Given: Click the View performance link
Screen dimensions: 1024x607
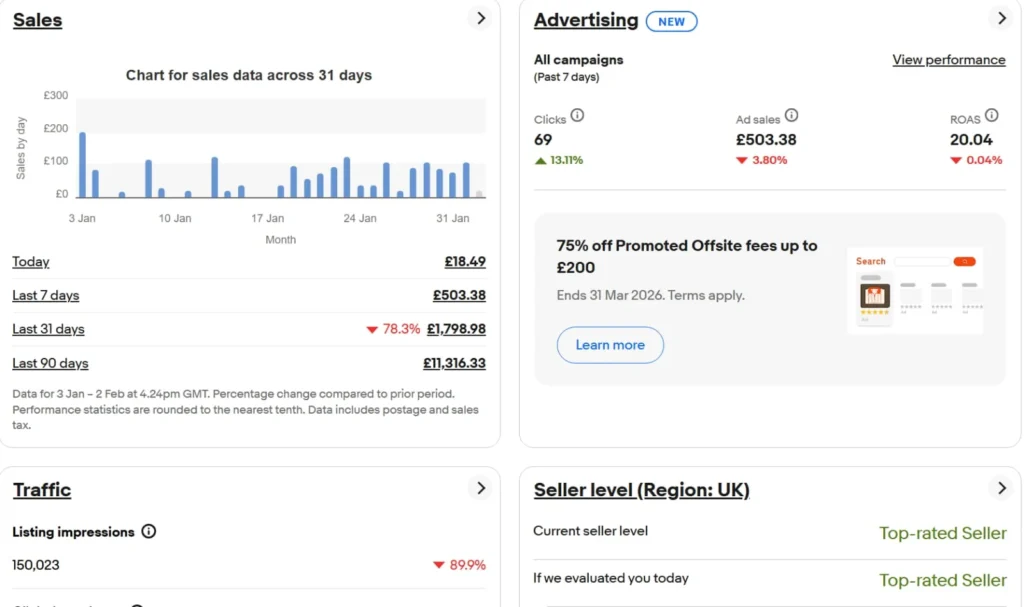Looking at the screenshot, I should (948, 60).
